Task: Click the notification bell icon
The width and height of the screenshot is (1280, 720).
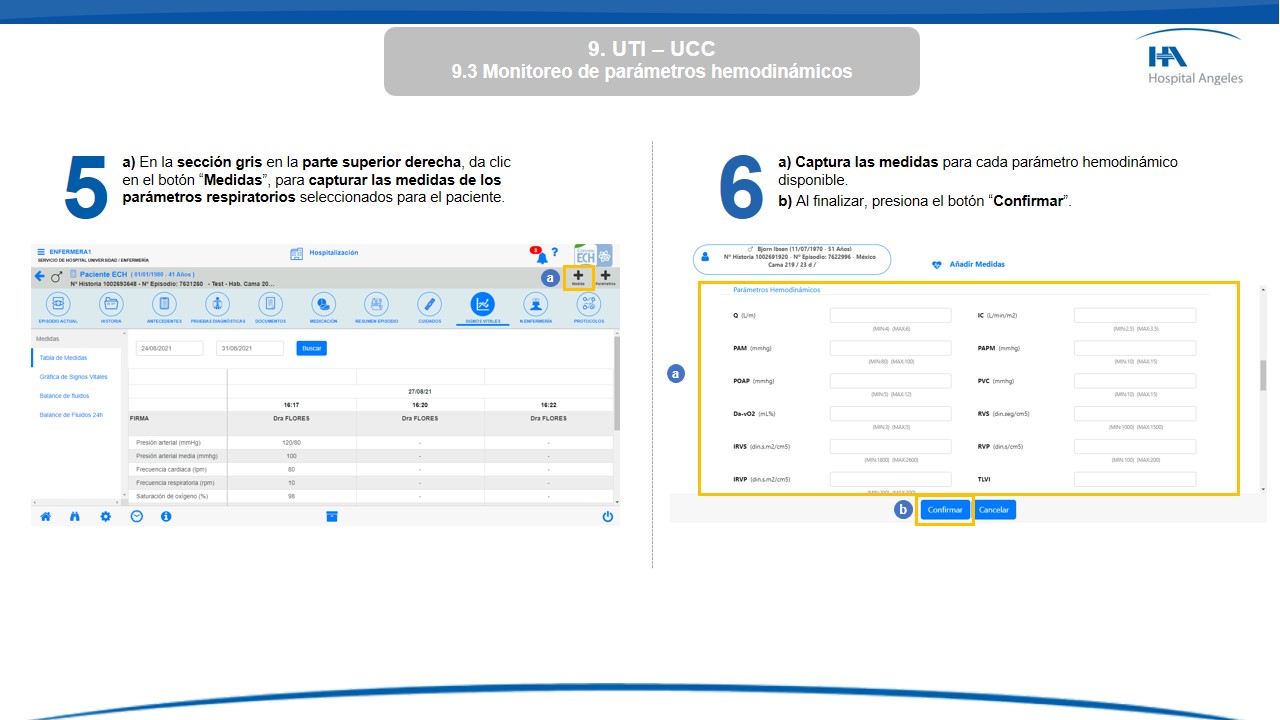Action: pos(541,256)
